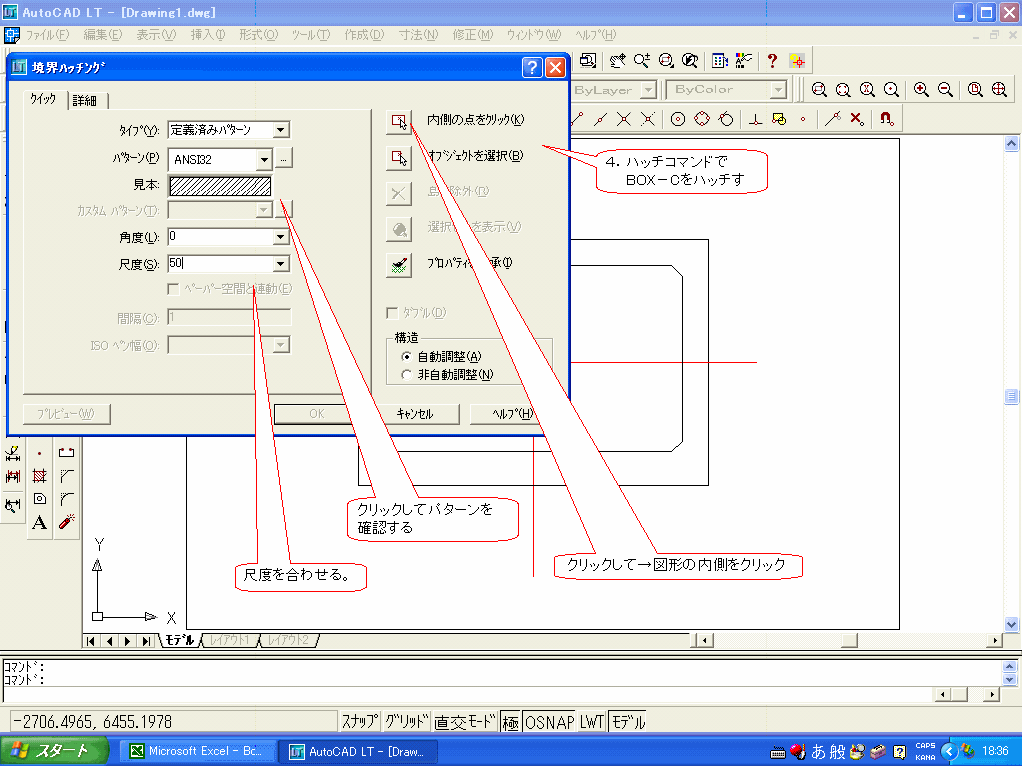Image resolution: width=1023 pixels, height=767 pixels.
Task: Toggle グリッド in the status bar
Action: 406,722
